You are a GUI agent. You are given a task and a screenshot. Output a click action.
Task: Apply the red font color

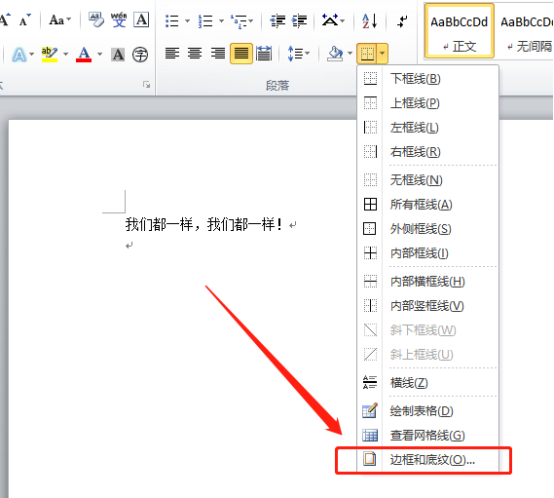pyautogui.click(x=84, y=54)
